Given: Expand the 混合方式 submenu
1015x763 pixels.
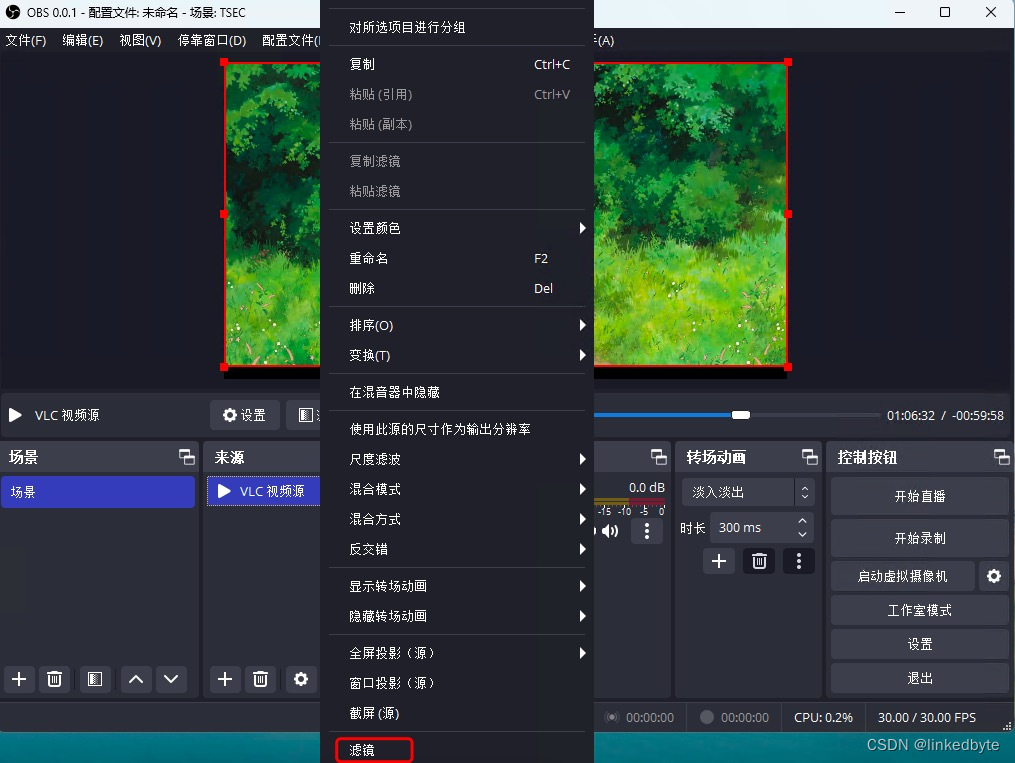Looking at the screenshot, I should coord(457,519).
